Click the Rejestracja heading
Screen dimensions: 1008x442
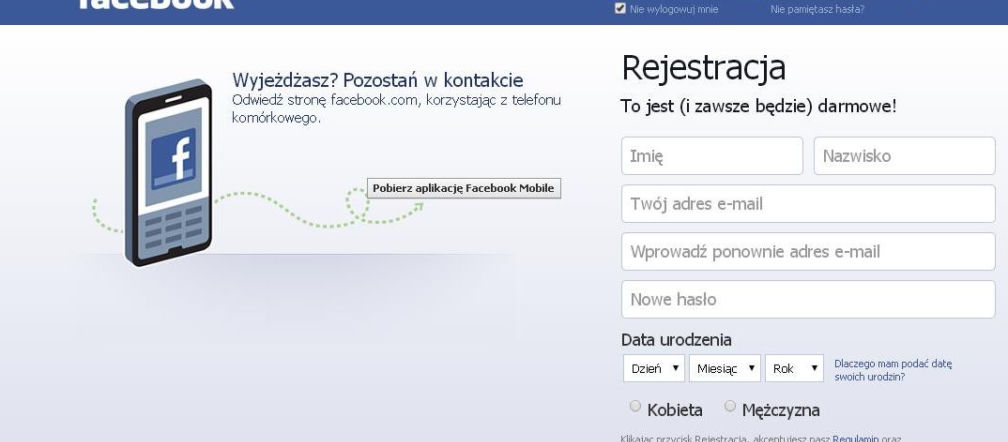tap(703, 67)
